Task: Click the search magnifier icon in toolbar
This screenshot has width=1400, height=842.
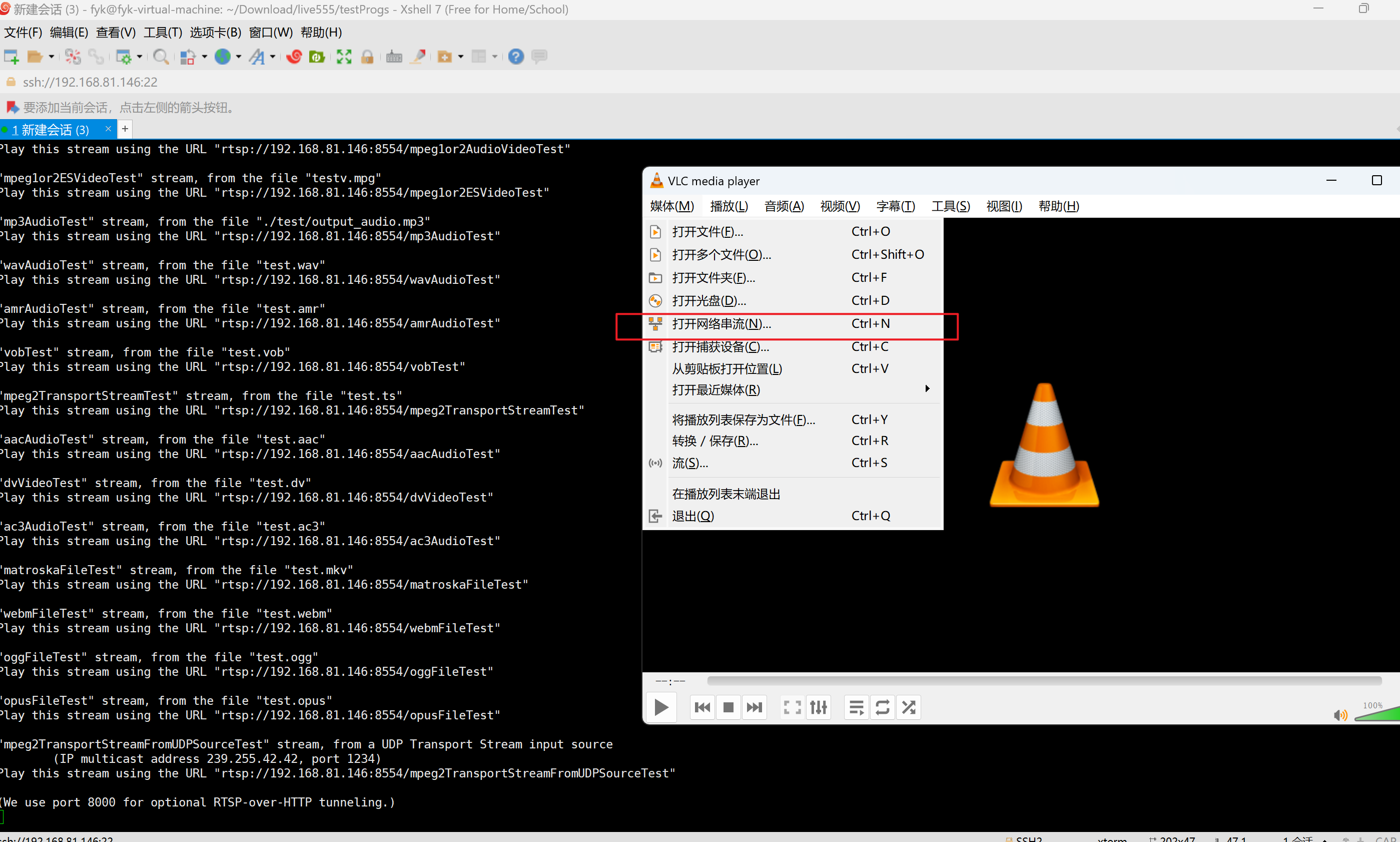Action: click(161, 56)
